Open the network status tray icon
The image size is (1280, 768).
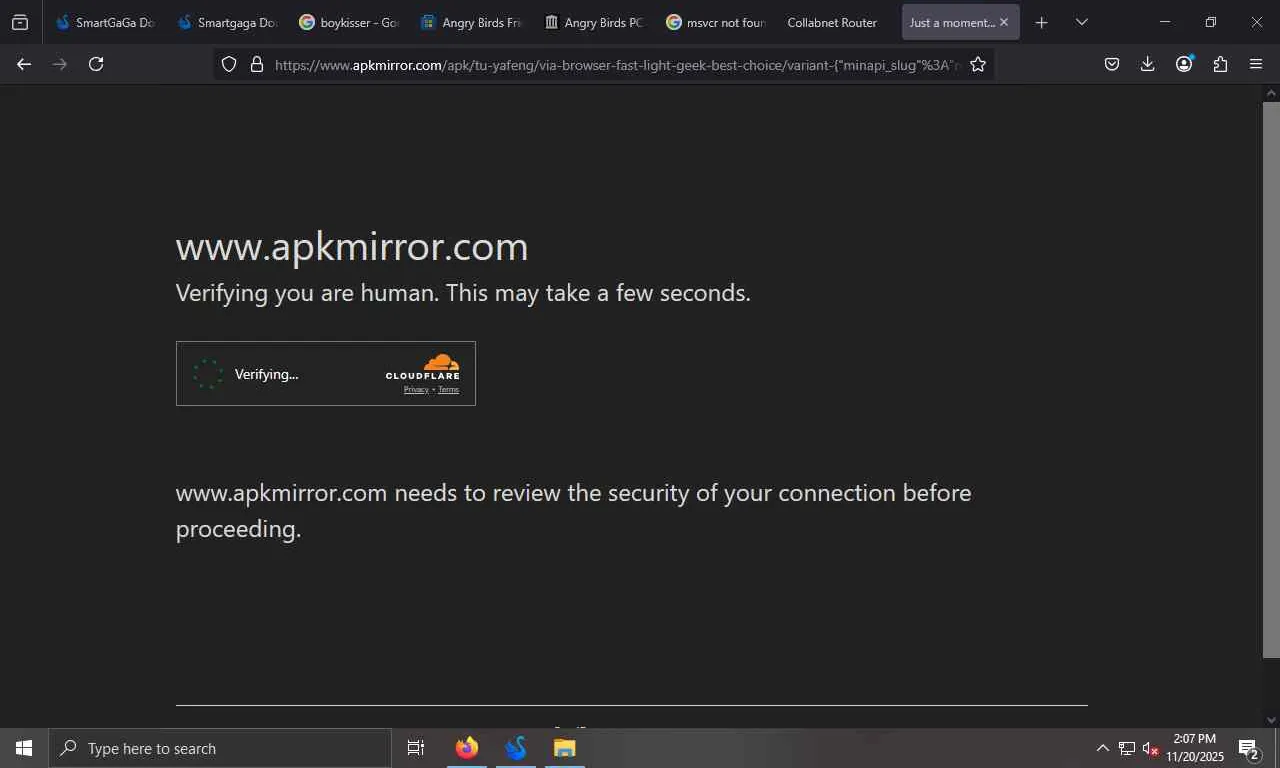[1127, 748]
